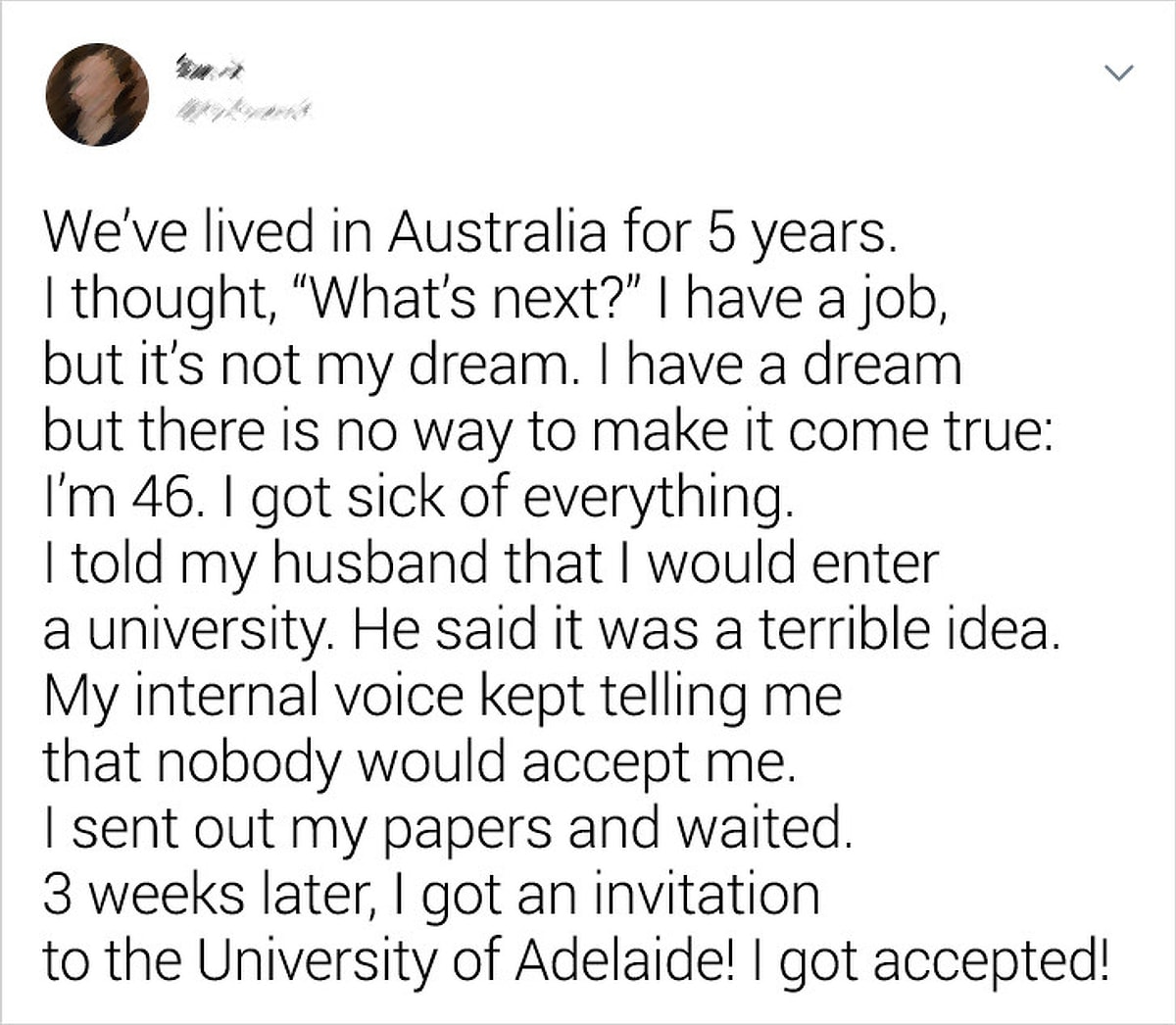The width and height of the screenshot is (1176, 1025).
Task: Click the line "that nobody would accept me."
Action: click(416, 761)
